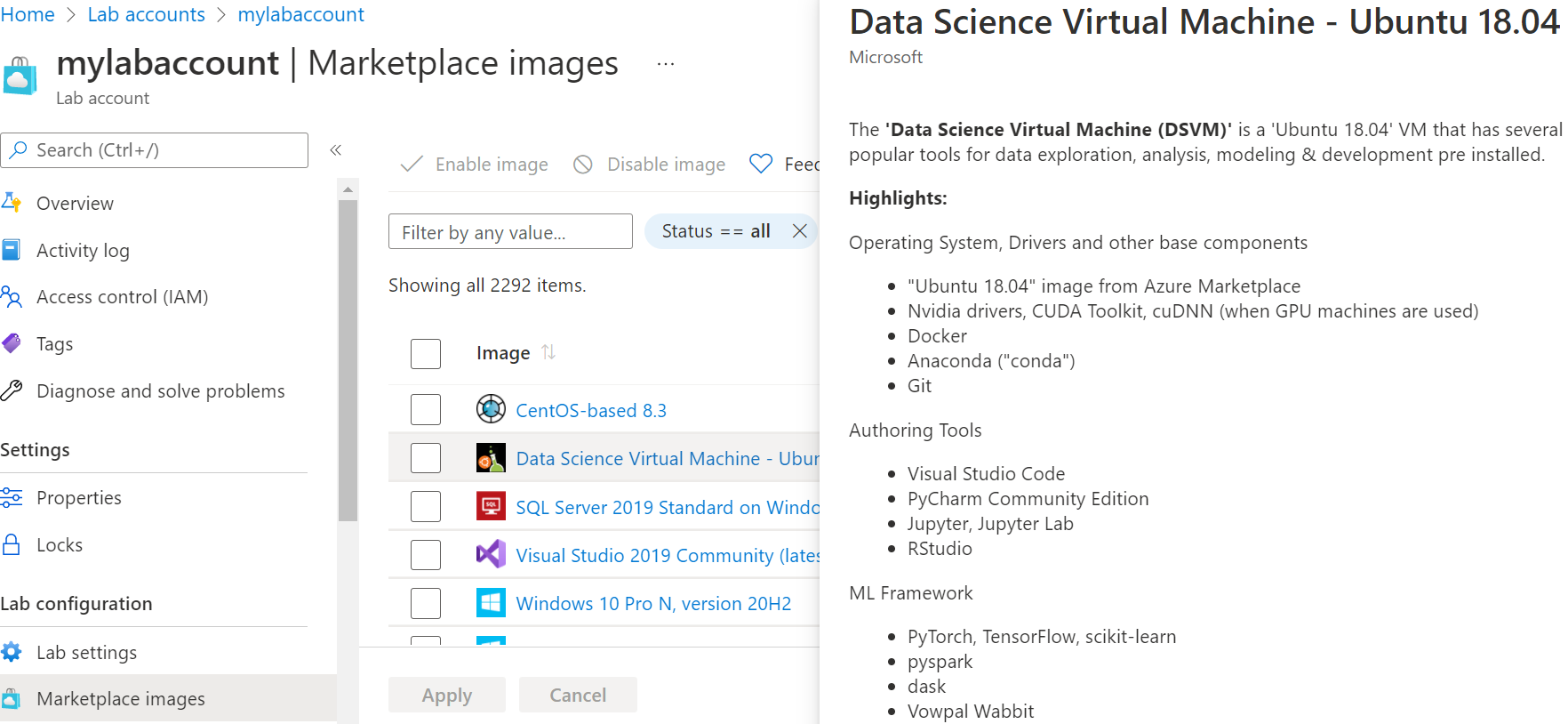Click the Access control (IAM) people icon

pyautogui.click(x=12, y=297)
